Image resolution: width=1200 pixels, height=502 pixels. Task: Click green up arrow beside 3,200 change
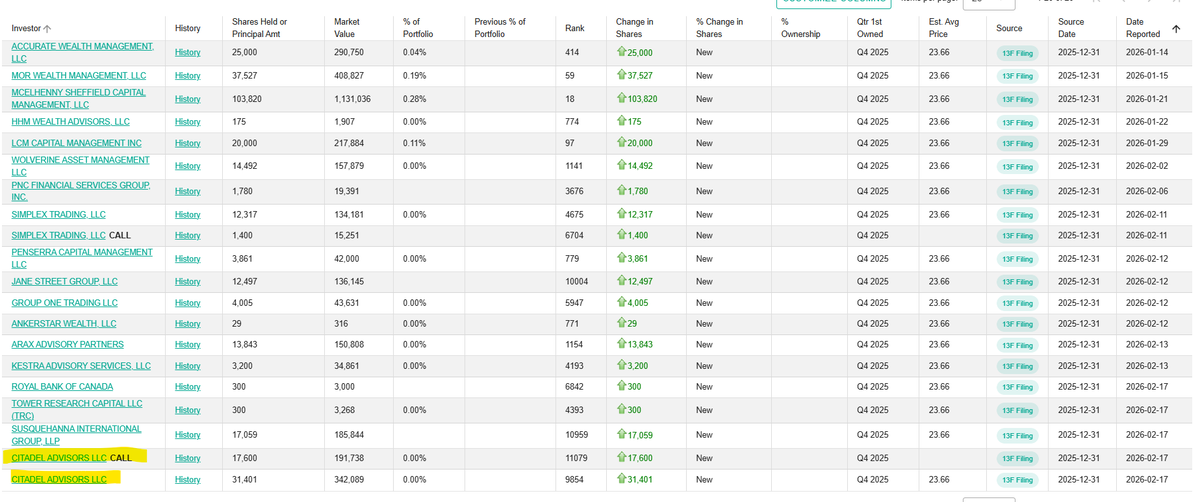pos(622,365)
